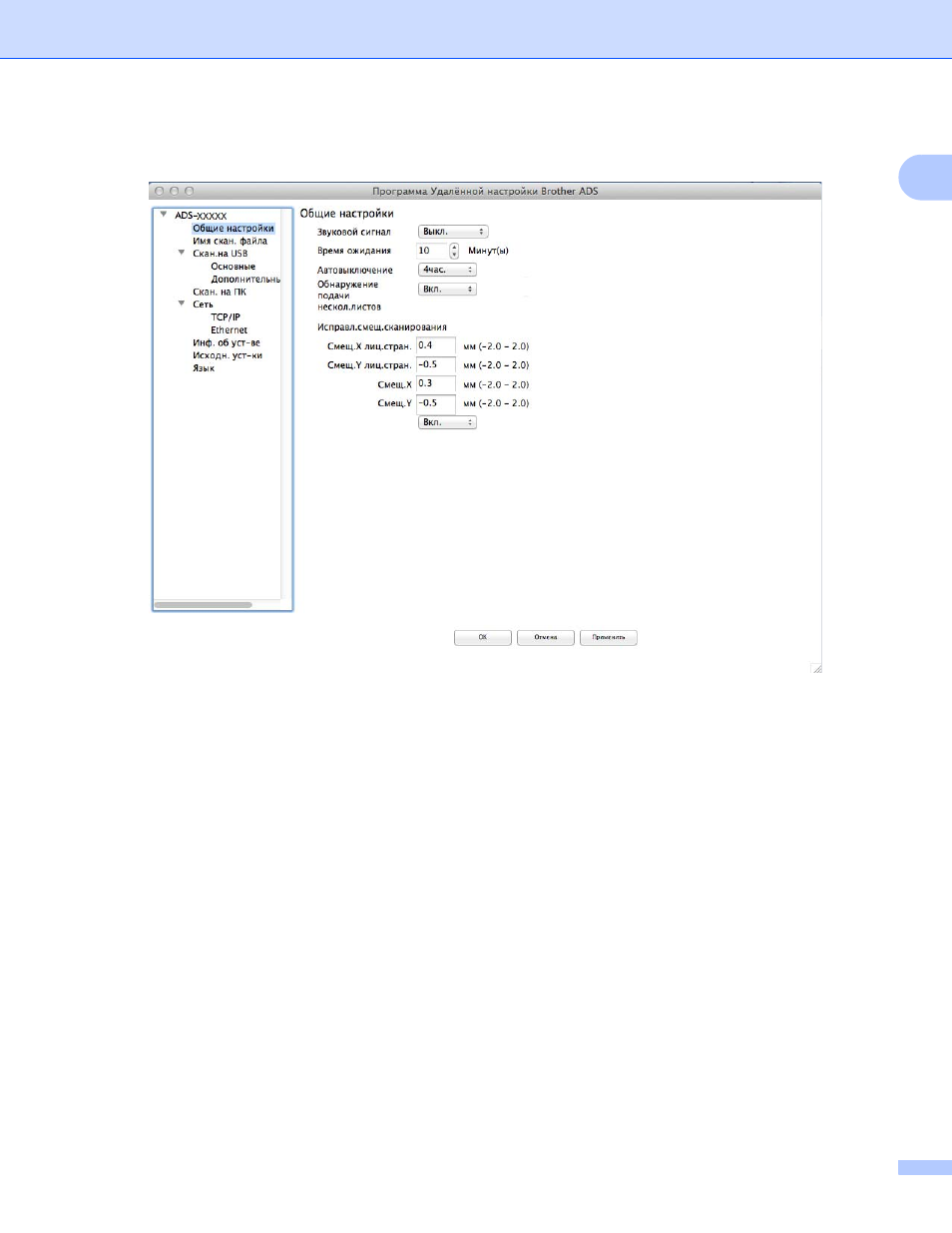Click the Смещ.Y лиц.стран. input field
Screen dimensions: 952x1233
tap(436, 365)
